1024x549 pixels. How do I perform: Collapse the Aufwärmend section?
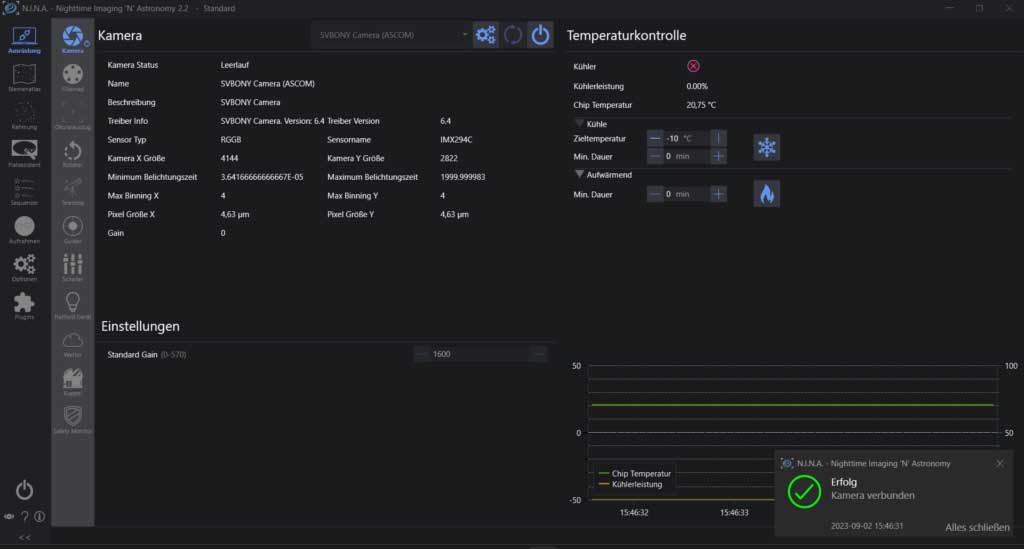coord(580,174)
